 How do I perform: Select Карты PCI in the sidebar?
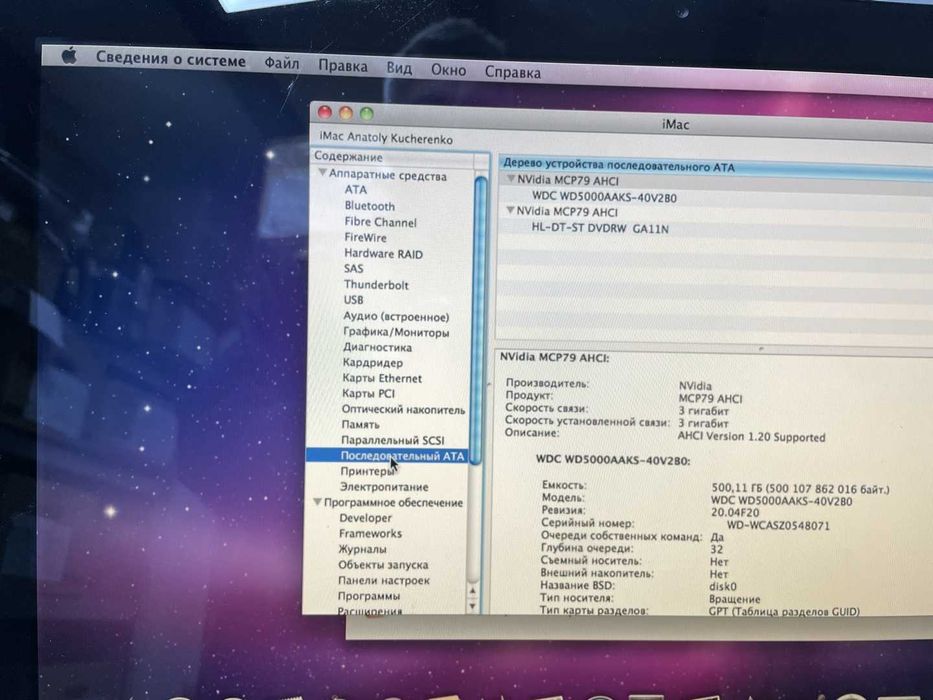coord(368,393)
